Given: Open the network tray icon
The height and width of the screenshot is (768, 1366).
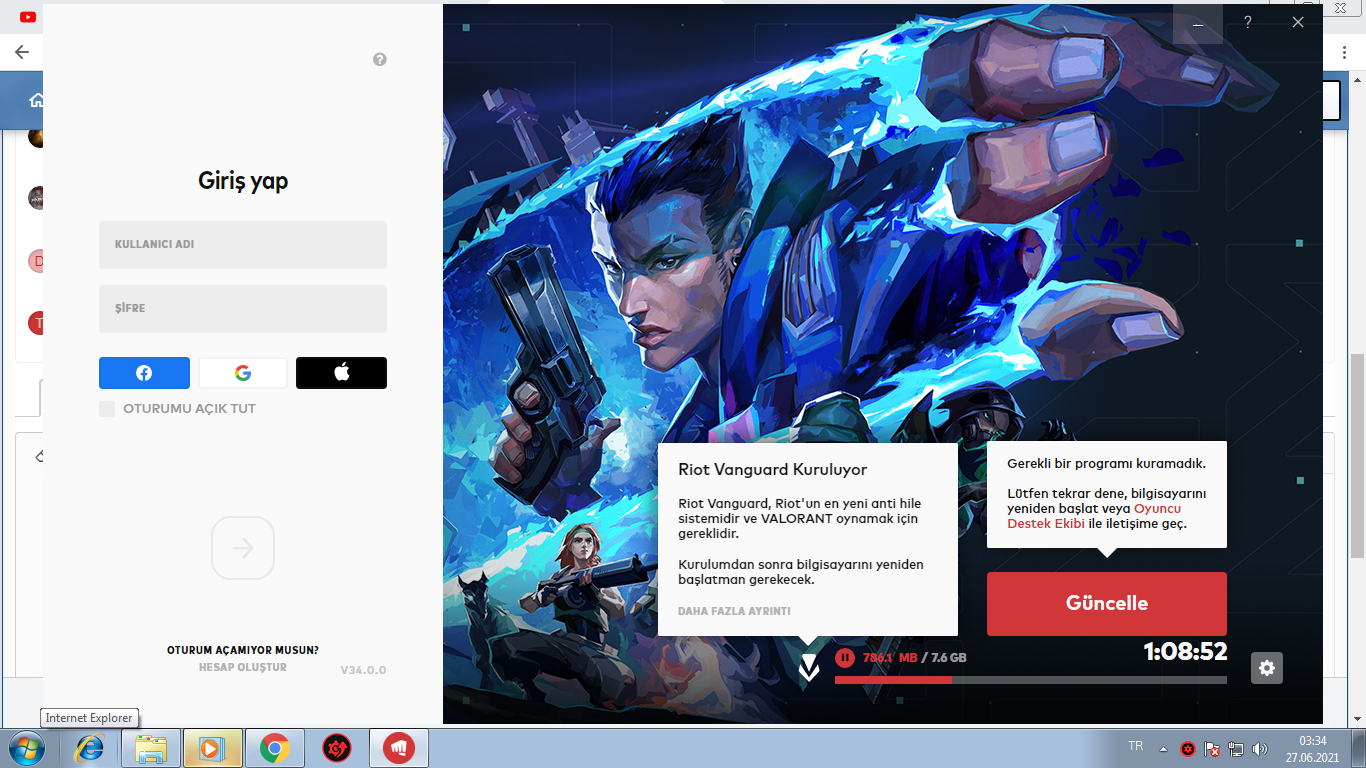Looking at the screenshot, I should pyautogui.click(x=1236, y=749).
